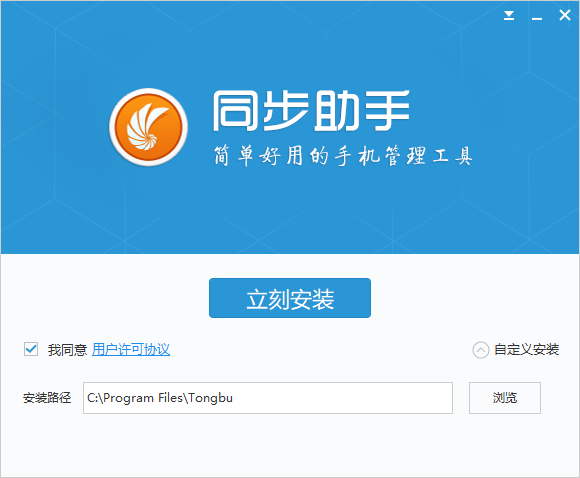This screenshot has height=478, width=580.
Task: Focus the install path input field
Action: pos(268,398)
